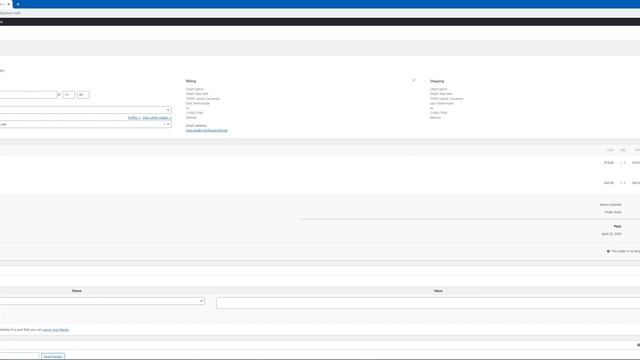Screen dimensions: 640x360
Task: Click the Paid label in order totals
Action: pos(617,226)
